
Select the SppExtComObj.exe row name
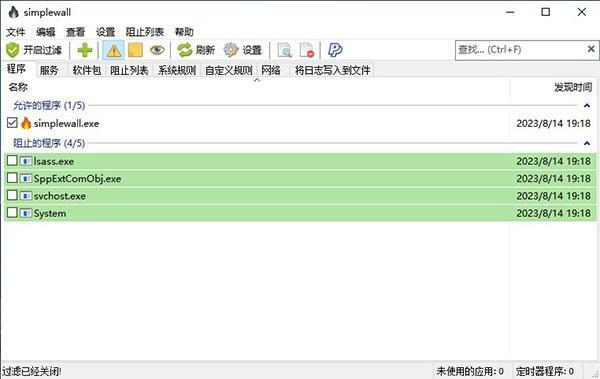pos(77,179)
